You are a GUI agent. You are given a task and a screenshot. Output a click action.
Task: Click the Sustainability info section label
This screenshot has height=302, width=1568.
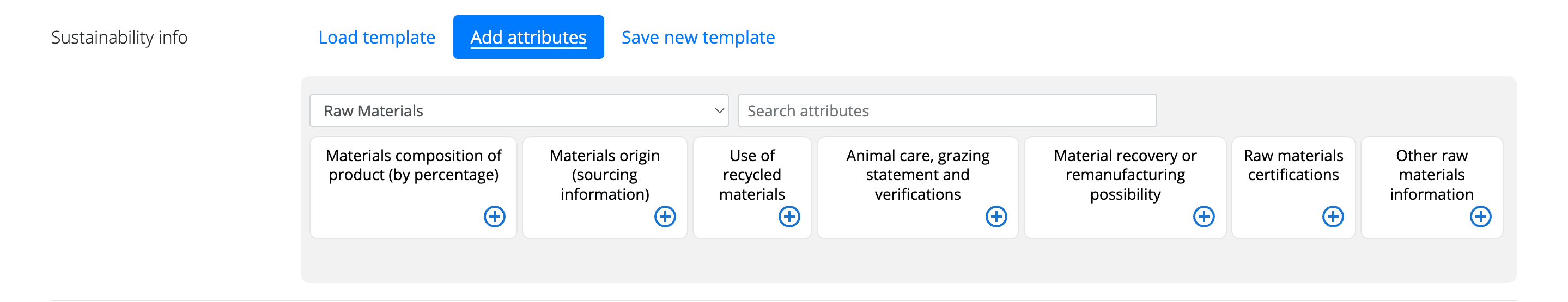[119, 37]
